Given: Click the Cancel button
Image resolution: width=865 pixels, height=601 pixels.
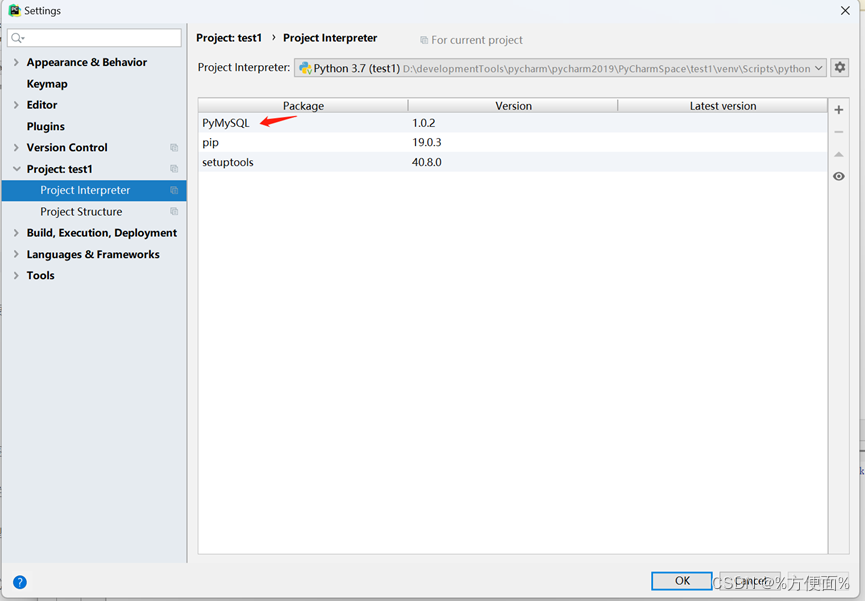Looking at the screenshot, I should (x=750, y=581).
